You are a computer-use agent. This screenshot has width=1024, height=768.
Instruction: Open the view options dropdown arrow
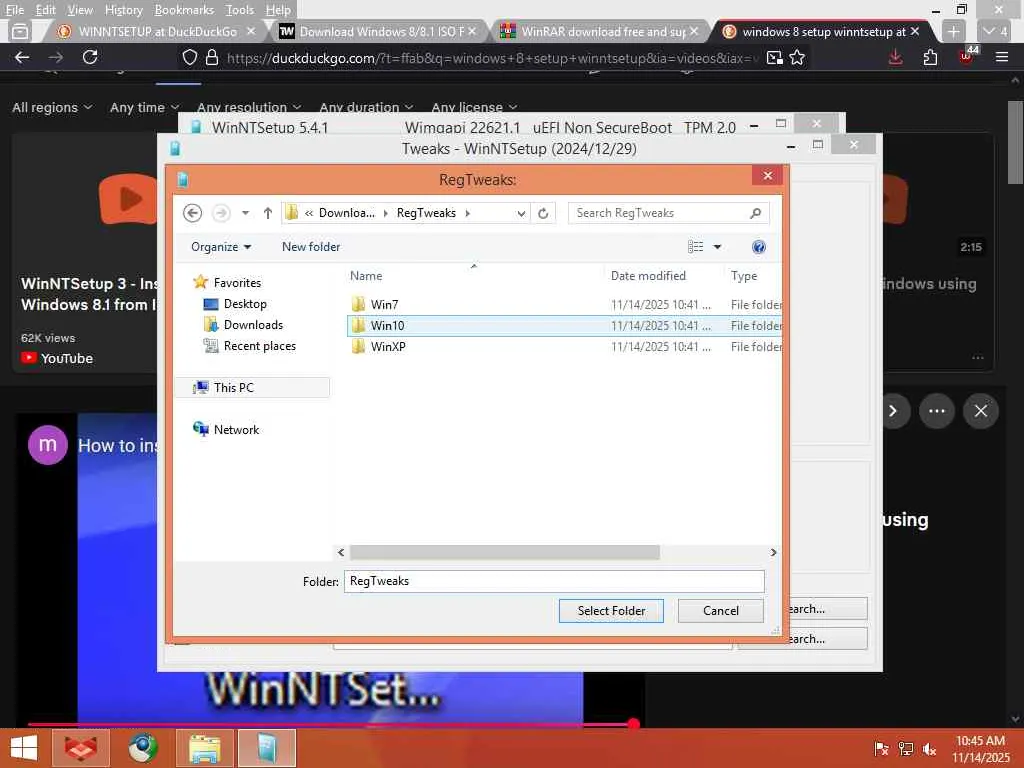[x=717, y=247]
